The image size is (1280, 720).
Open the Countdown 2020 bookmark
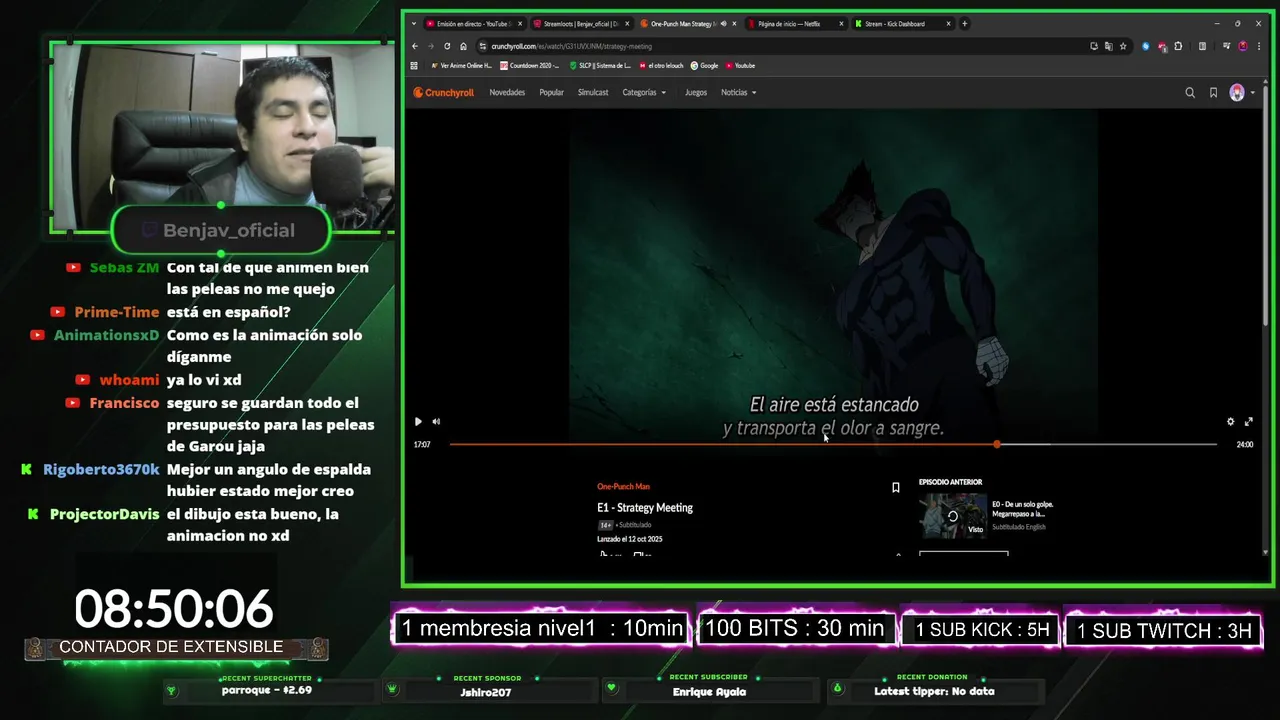530,66
